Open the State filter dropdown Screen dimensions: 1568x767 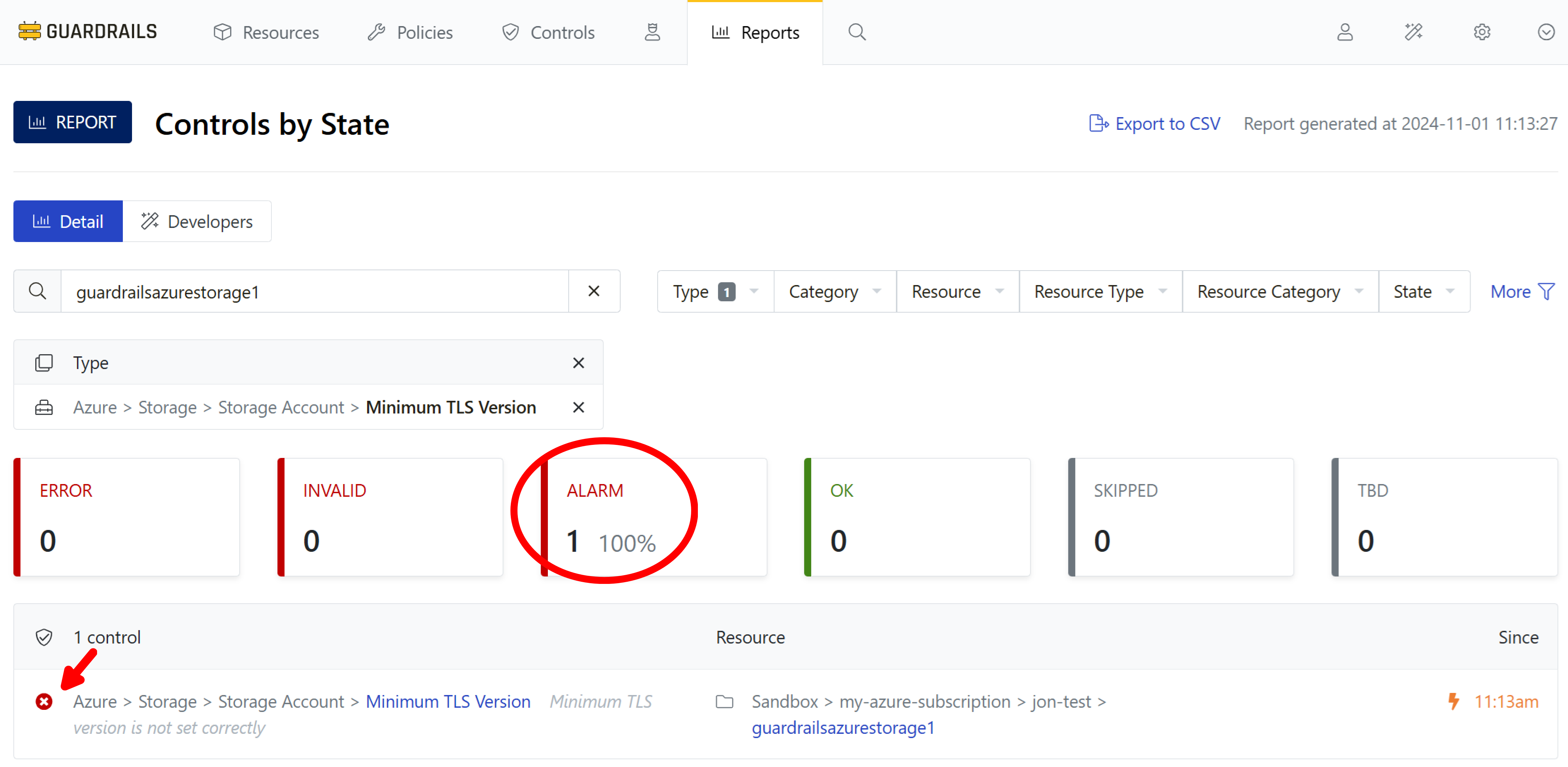pyautogui.click(x=1423, y=292)
